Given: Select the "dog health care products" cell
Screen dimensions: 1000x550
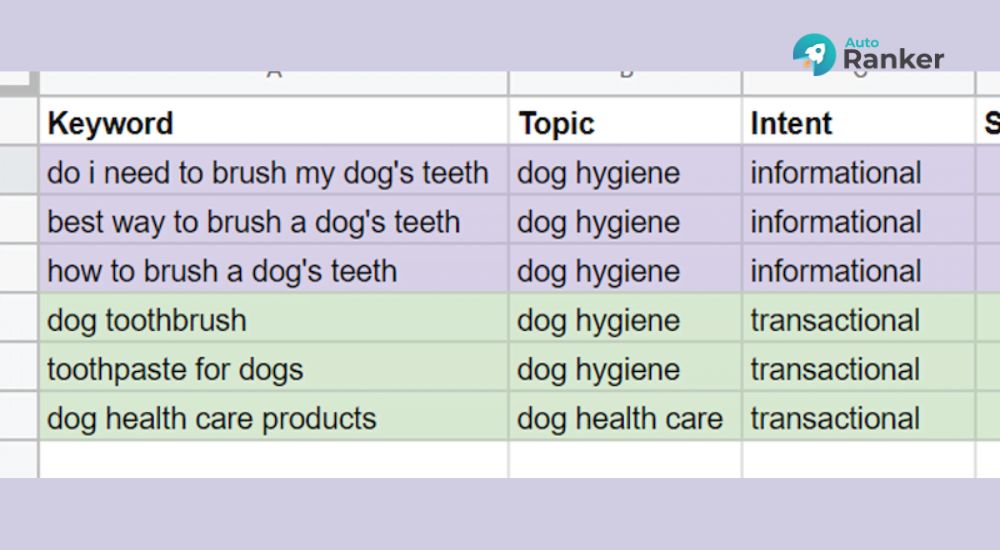Looking at the screenshot, I should coord(274,416).
